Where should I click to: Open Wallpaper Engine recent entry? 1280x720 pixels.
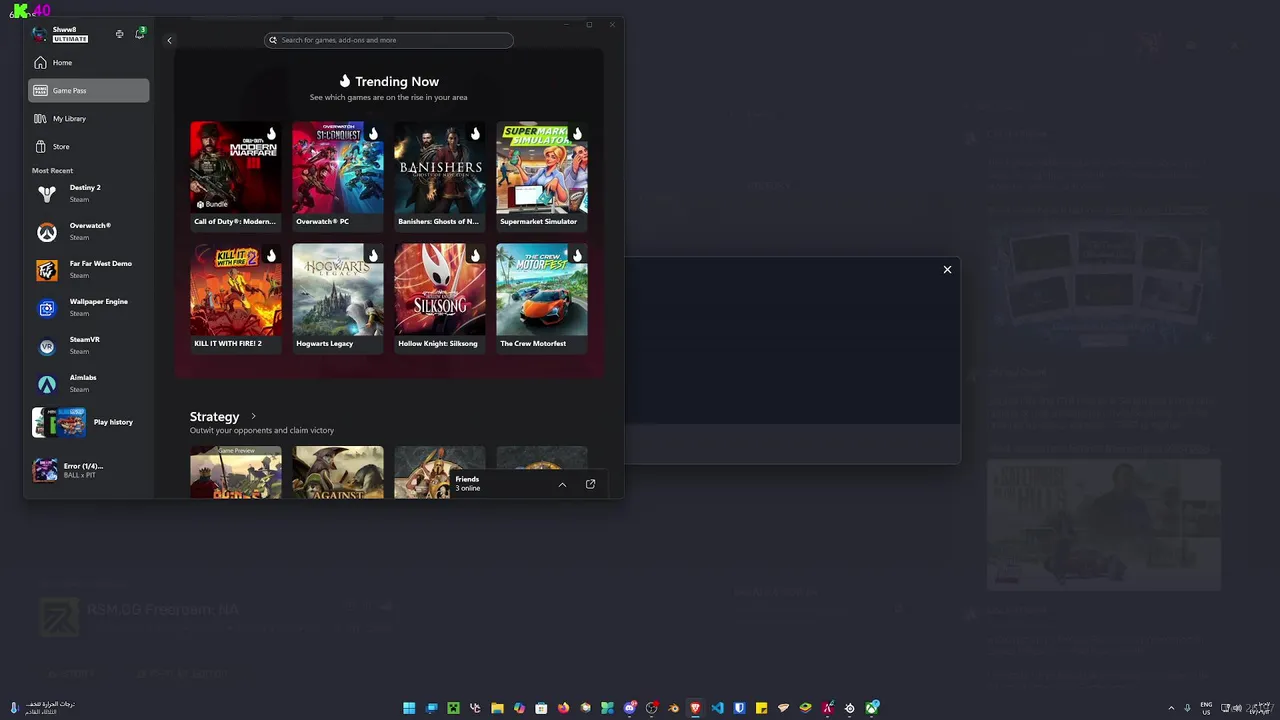(89, 307)
